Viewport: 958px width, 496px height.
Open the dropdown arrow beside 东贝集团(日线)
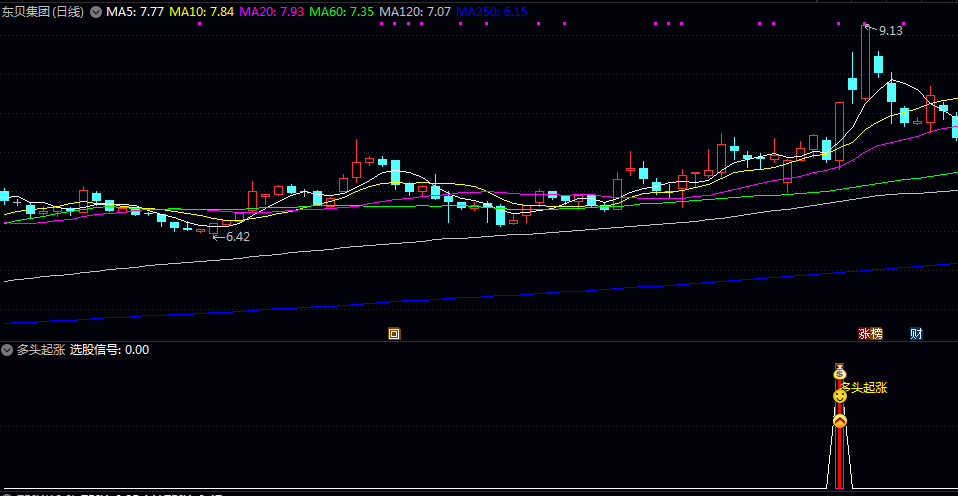coord(95,12)
